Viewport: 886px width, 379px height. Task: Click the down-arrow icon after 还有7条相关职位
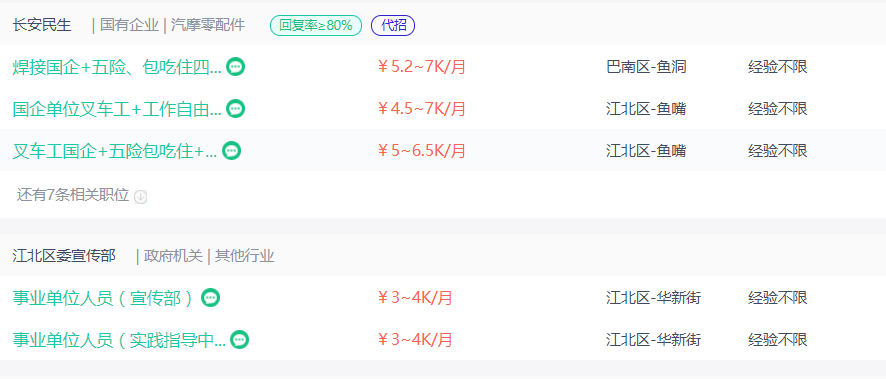pos(141,197)
